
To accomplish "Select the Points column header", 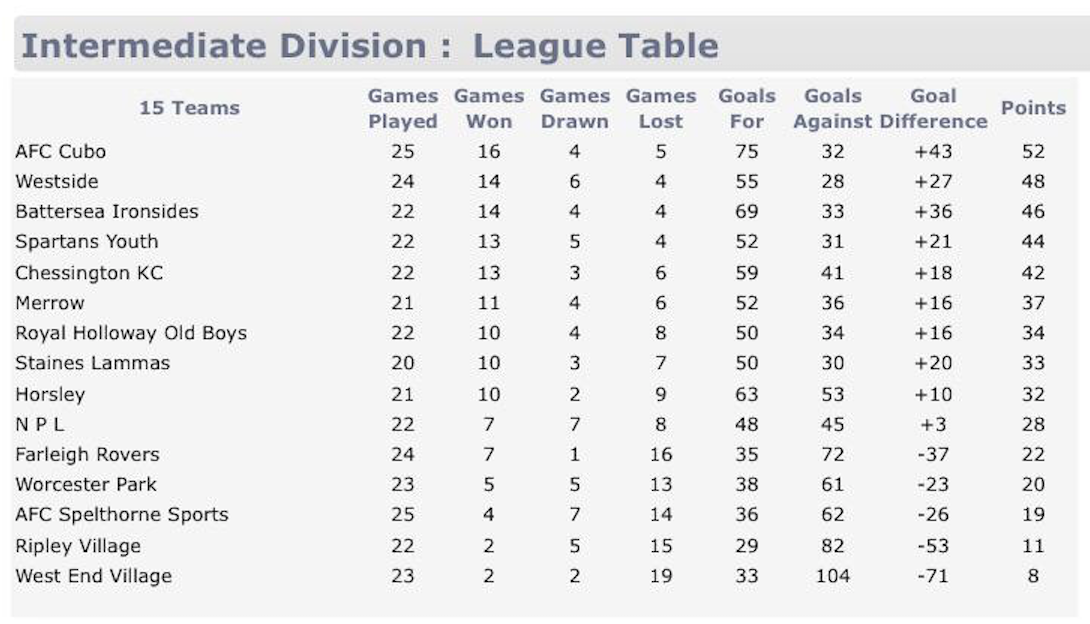I will tap(1033, 108).
